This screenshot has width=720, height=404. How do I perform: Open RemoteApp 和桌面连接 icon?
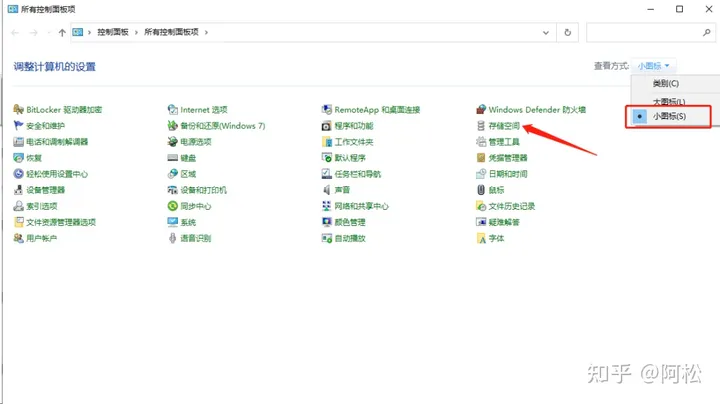[326, 109]
